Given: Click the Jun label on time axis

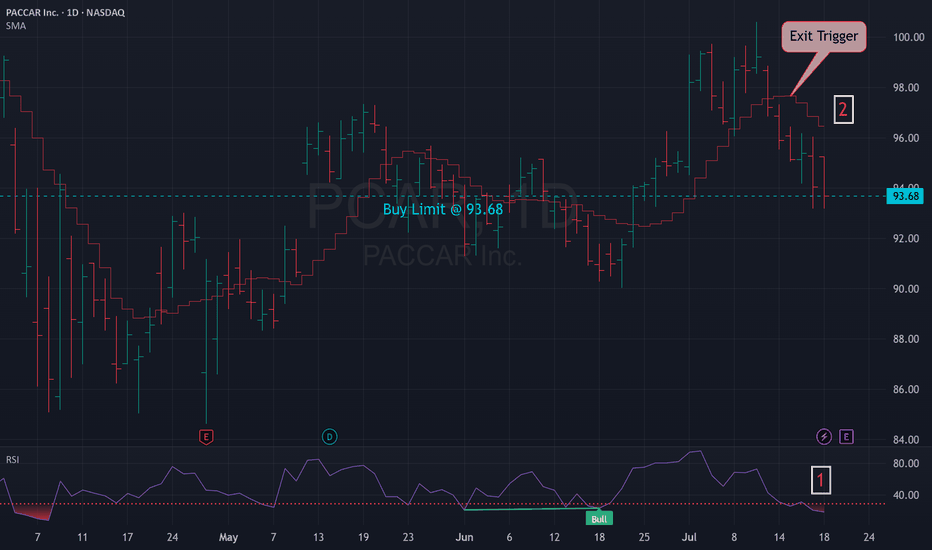Looking at the screenshot, I should point(464,538).
